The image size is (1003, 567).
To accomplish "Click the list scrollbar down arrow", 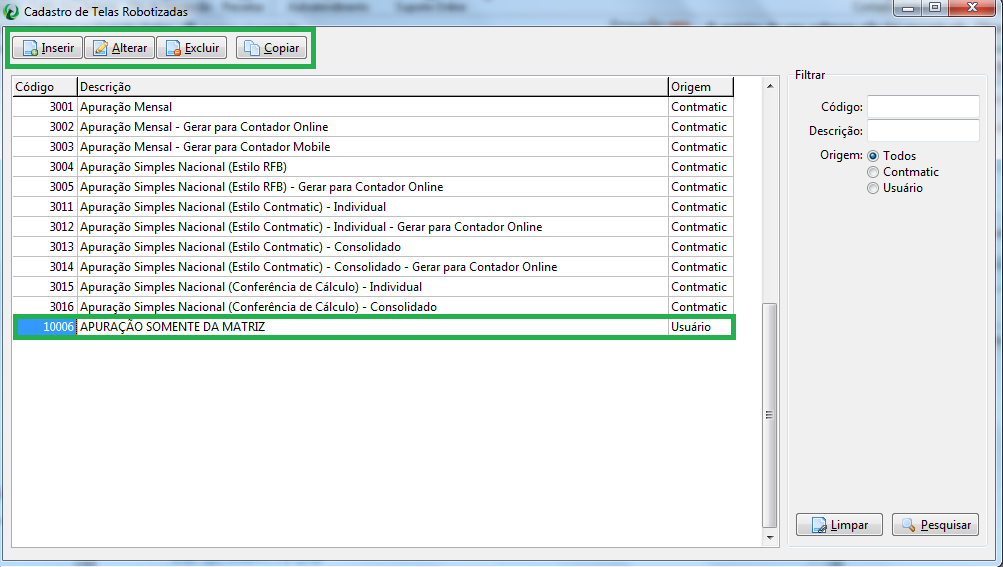I will 770,538.
